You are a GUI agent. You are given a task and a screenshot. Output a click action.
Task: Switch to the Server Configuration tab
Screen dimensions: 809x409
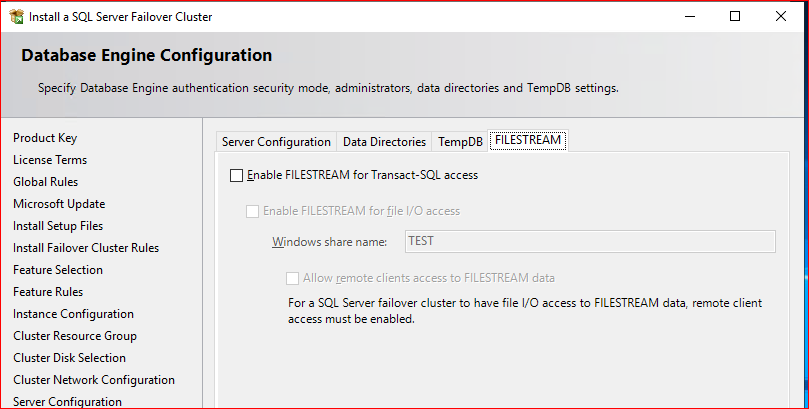tap(276, 142)
